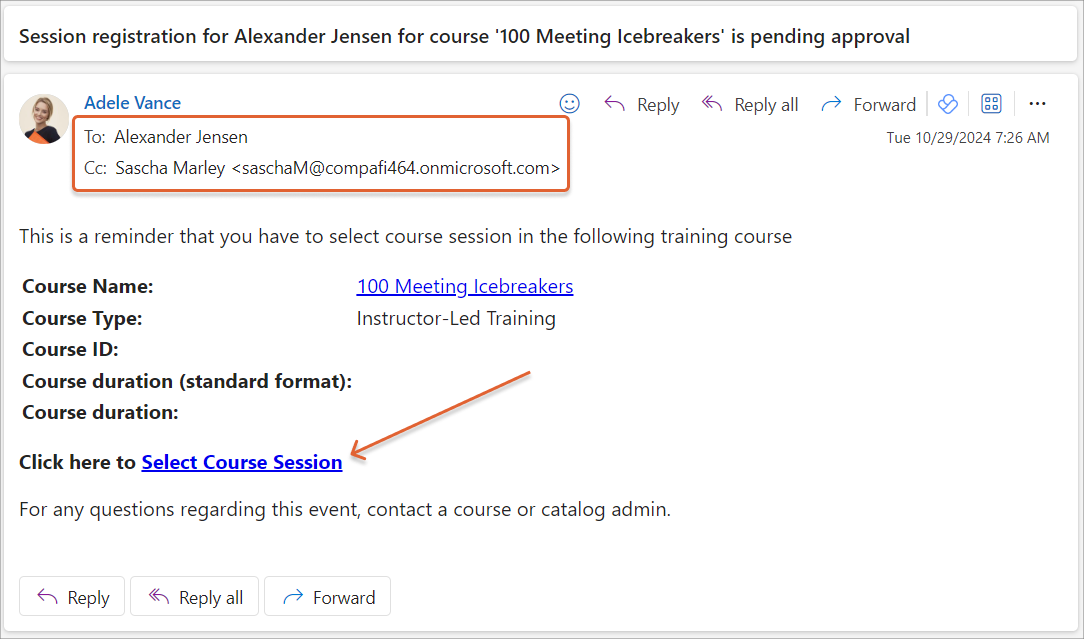Image resolution: width=1084 pixels, height=639 pixels.
Task: Open the Copilot icon in message toolbar
Action: coord(949,104)
